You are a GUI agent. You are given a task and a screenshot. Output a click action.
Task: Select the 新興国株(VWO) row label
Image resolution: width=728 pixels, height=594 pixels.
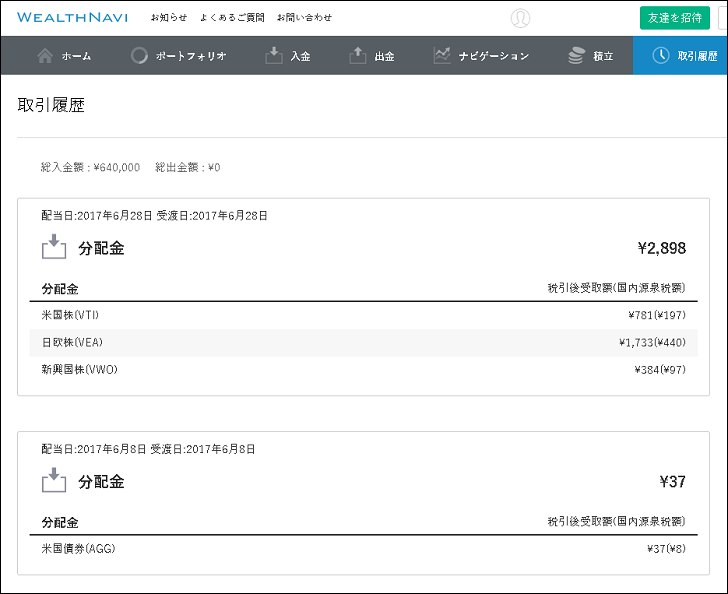[79, 370]
